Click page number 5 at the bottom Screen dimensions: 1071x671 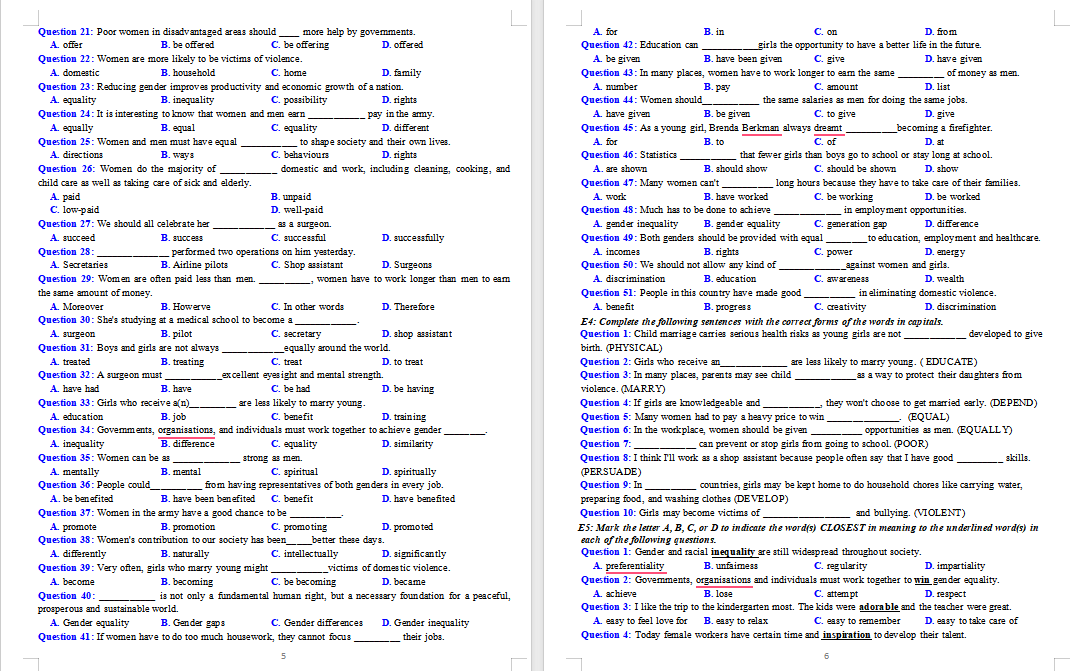pos(284,656)
